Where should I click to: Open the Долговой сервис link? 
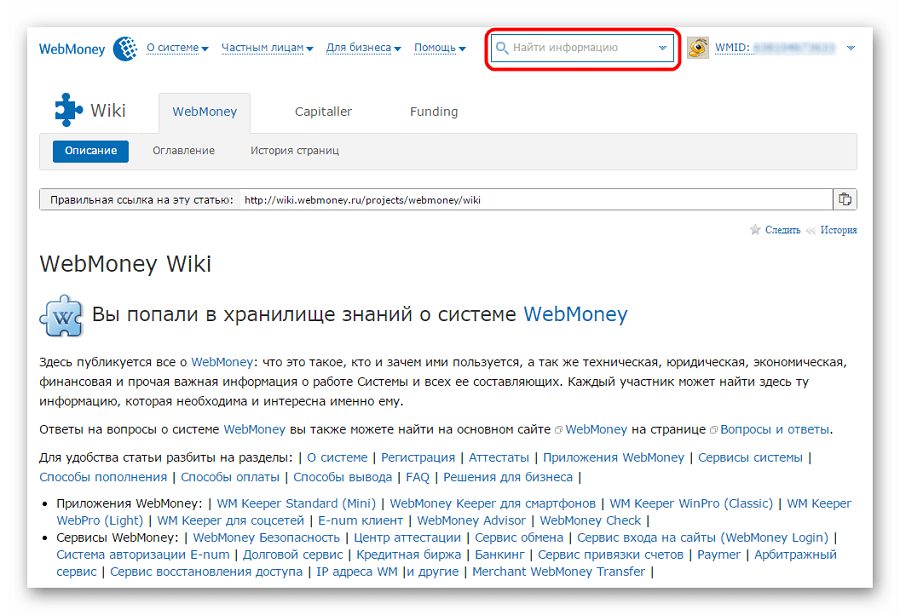click(x=293, y=555)
